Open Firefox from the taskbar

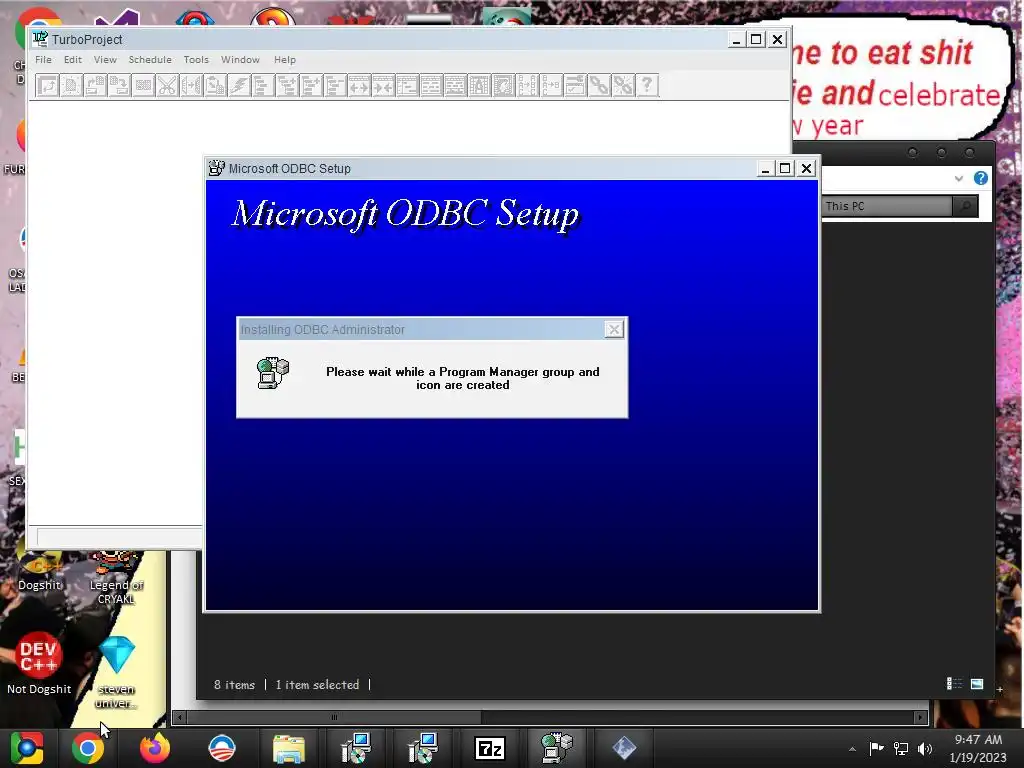(x=155, y=748)
